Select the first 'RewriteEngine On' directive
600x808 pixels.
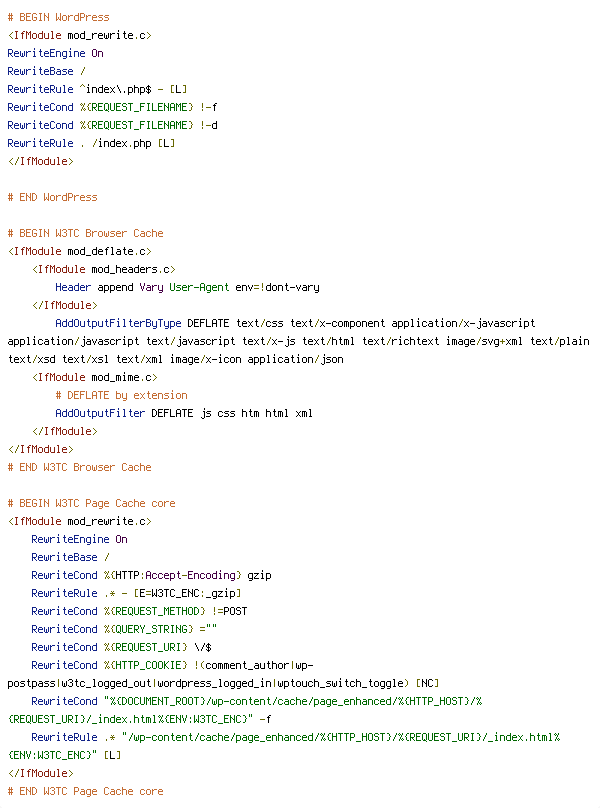point(55,53)
